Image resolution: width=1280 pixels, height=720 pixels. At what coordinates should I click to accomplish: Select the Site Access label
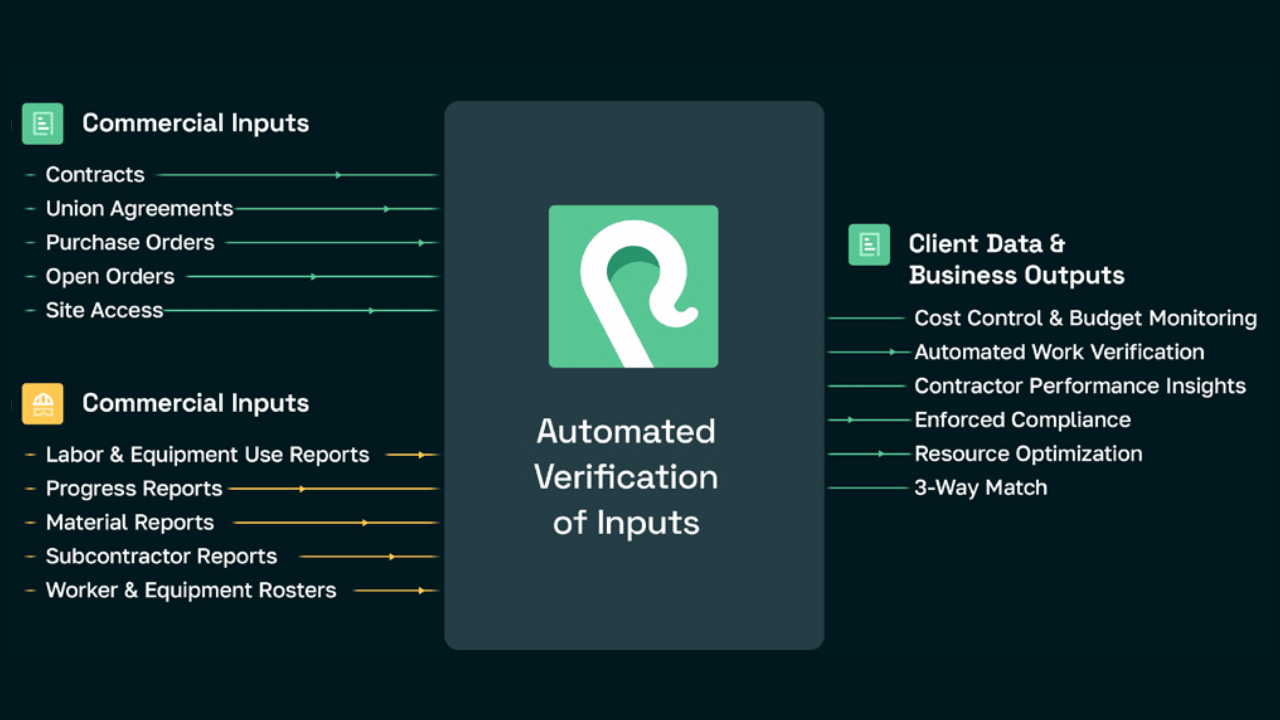[104, 311]
